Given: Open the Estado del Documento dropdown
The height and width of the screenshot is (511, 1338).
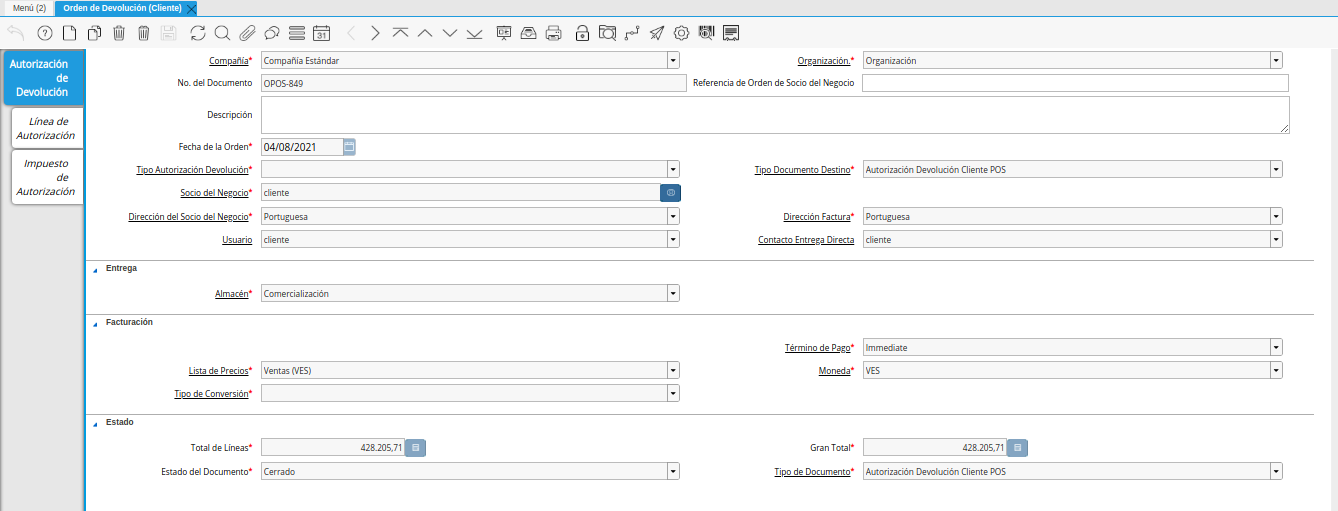Looking at the screenshot, I should click(x=673, y=471).
